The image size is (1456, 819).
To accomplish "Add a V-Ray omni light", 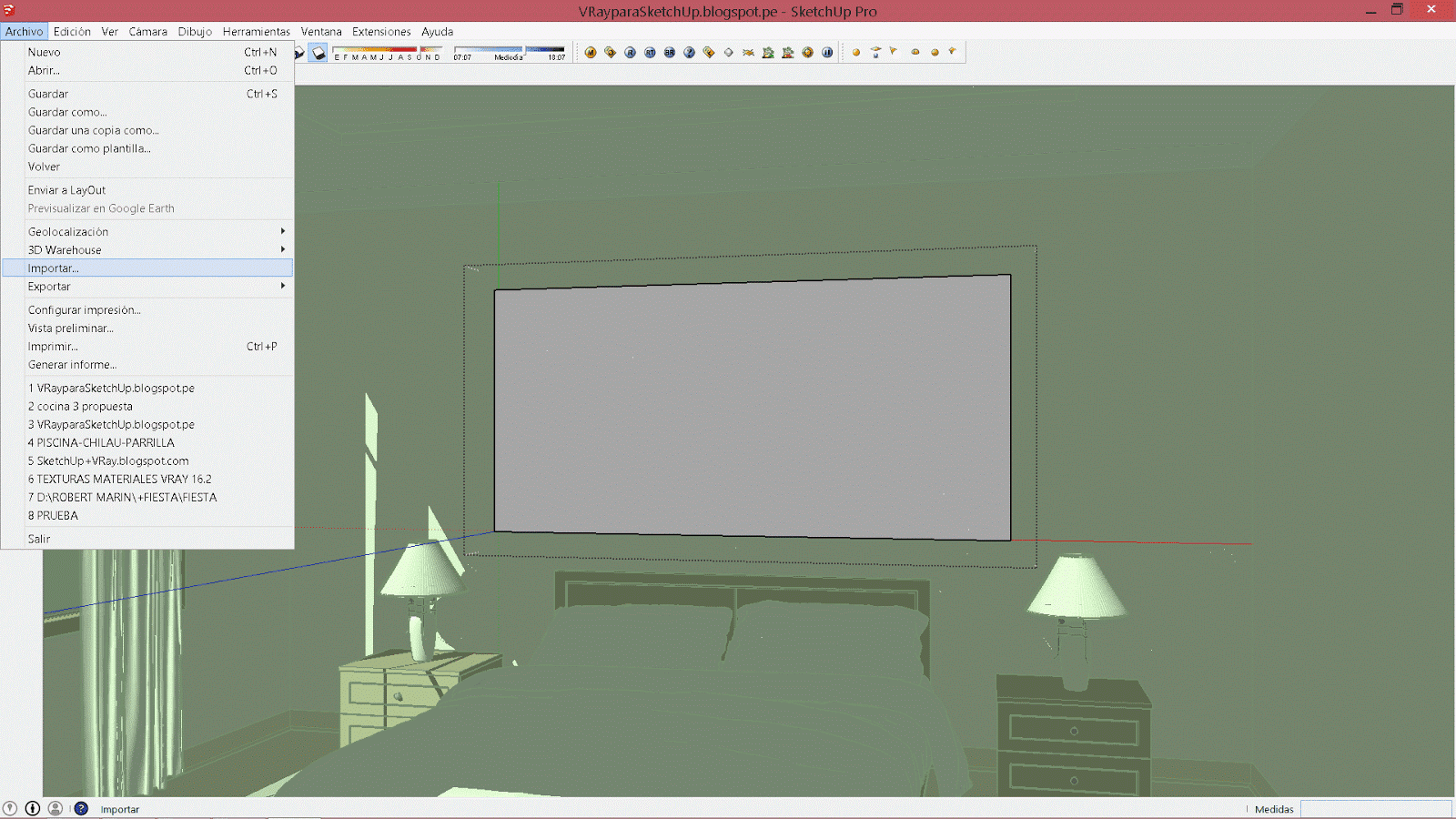I will (856, 52).
